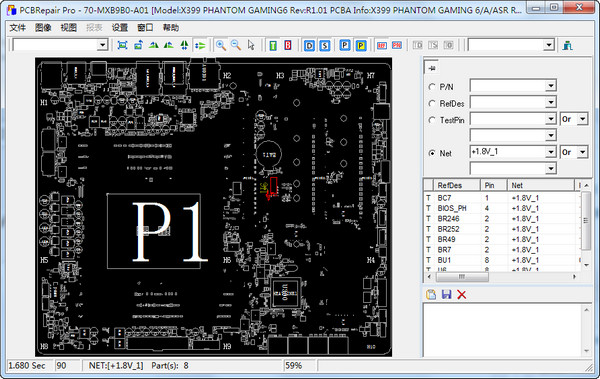Open the RefDes dropdown list
This screenshot has height=379, width=600.
(x=550, y=102)
